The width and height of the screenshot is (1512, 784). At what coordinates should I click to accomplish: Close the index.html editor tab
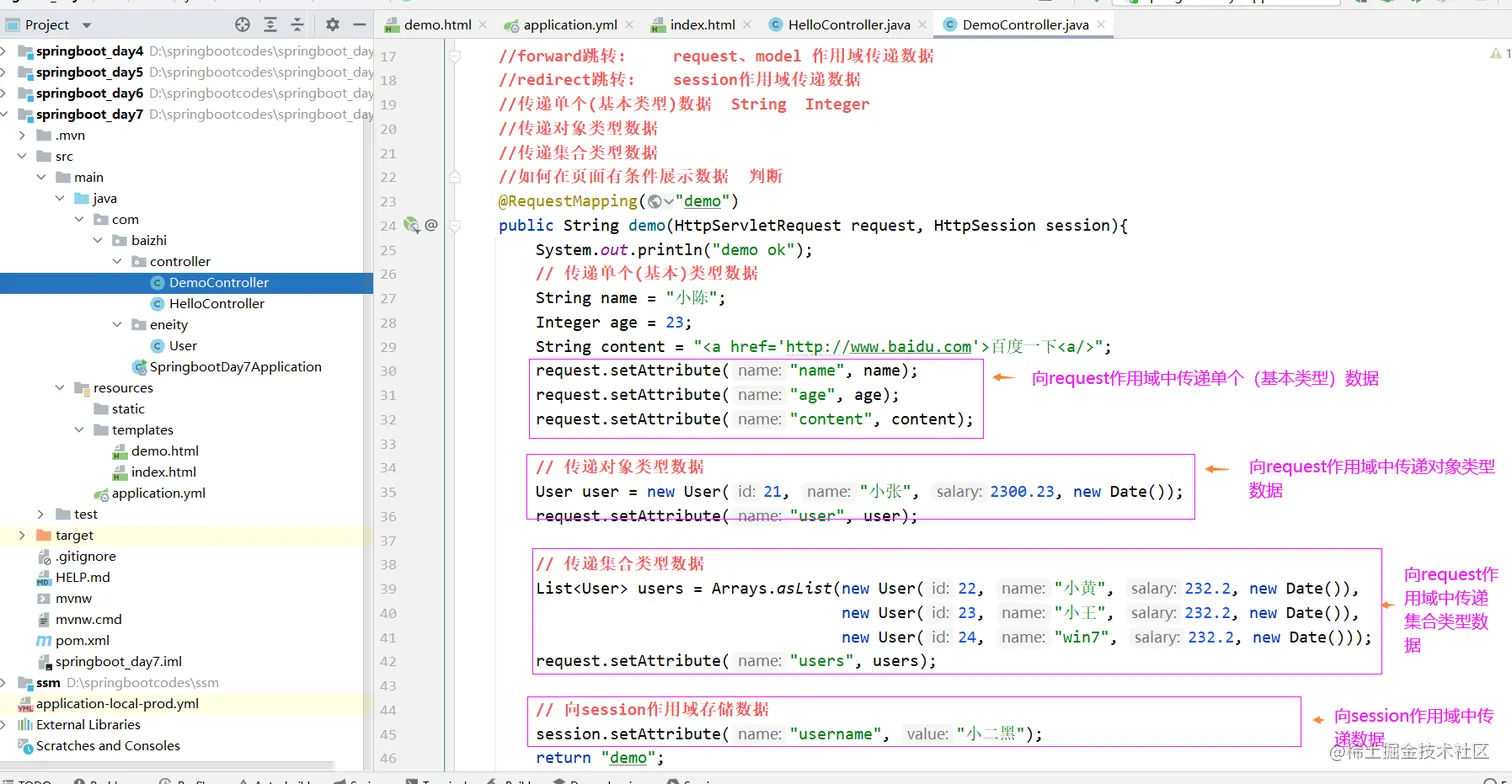click(x=747, y=24)
